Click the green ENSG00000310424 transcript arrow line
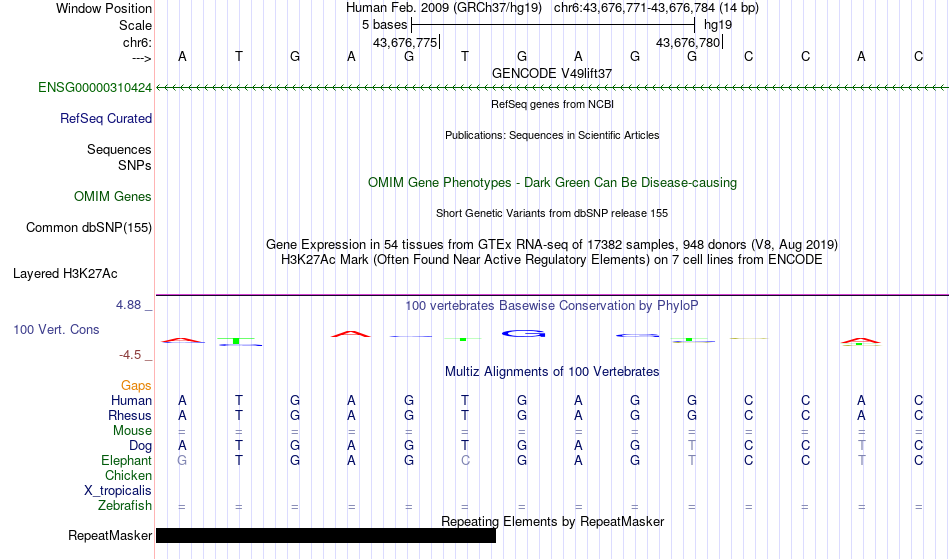 552,88
